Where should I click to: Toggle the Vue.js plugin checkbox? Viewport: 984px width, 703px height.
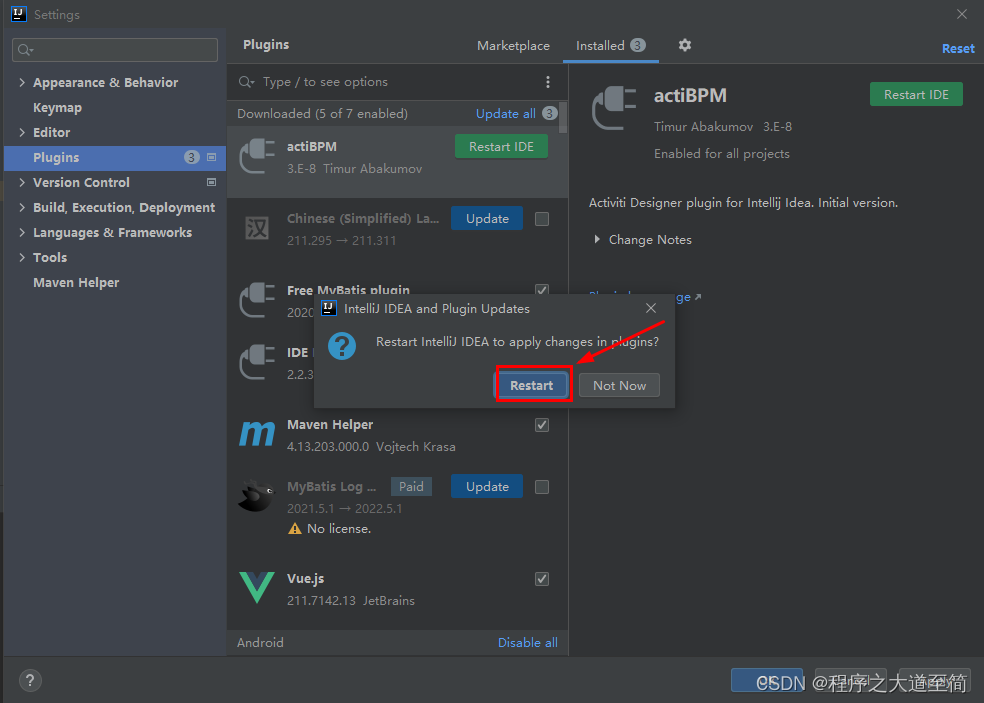coord(542,579)
